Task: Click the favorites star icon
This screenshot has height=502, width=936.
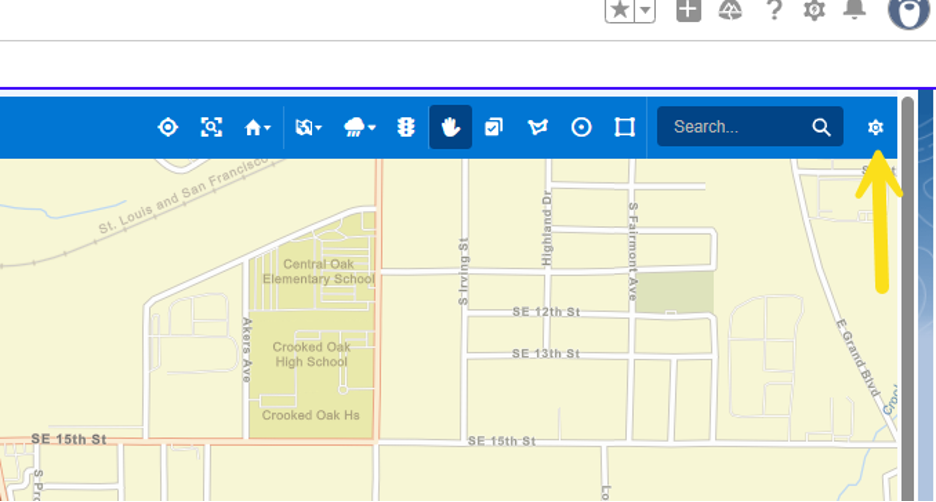Action: pyautogui.click(x=620, y=10)
